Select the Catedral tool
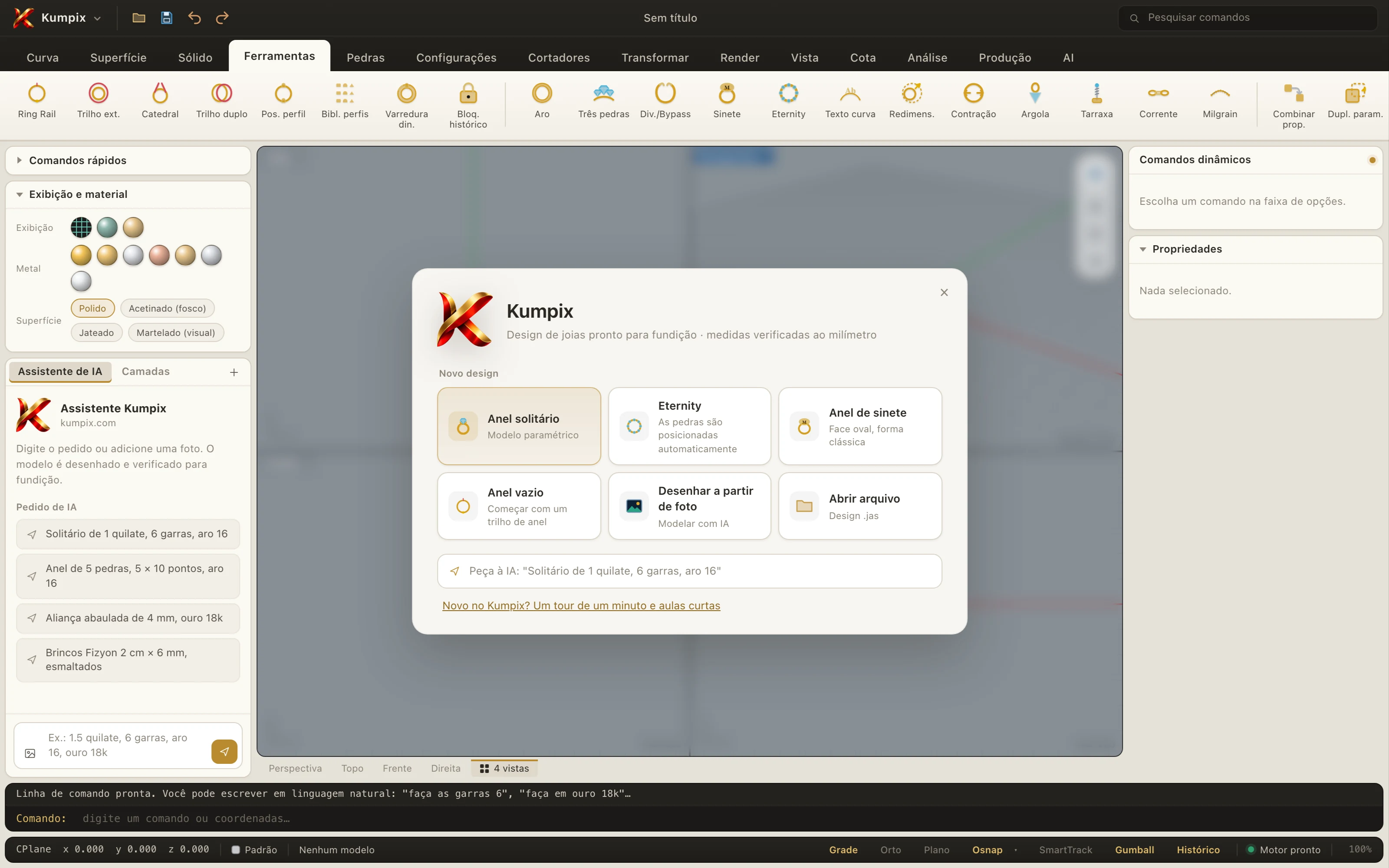This screenshot has height=868, width=1389. click(x=160, y=100)
